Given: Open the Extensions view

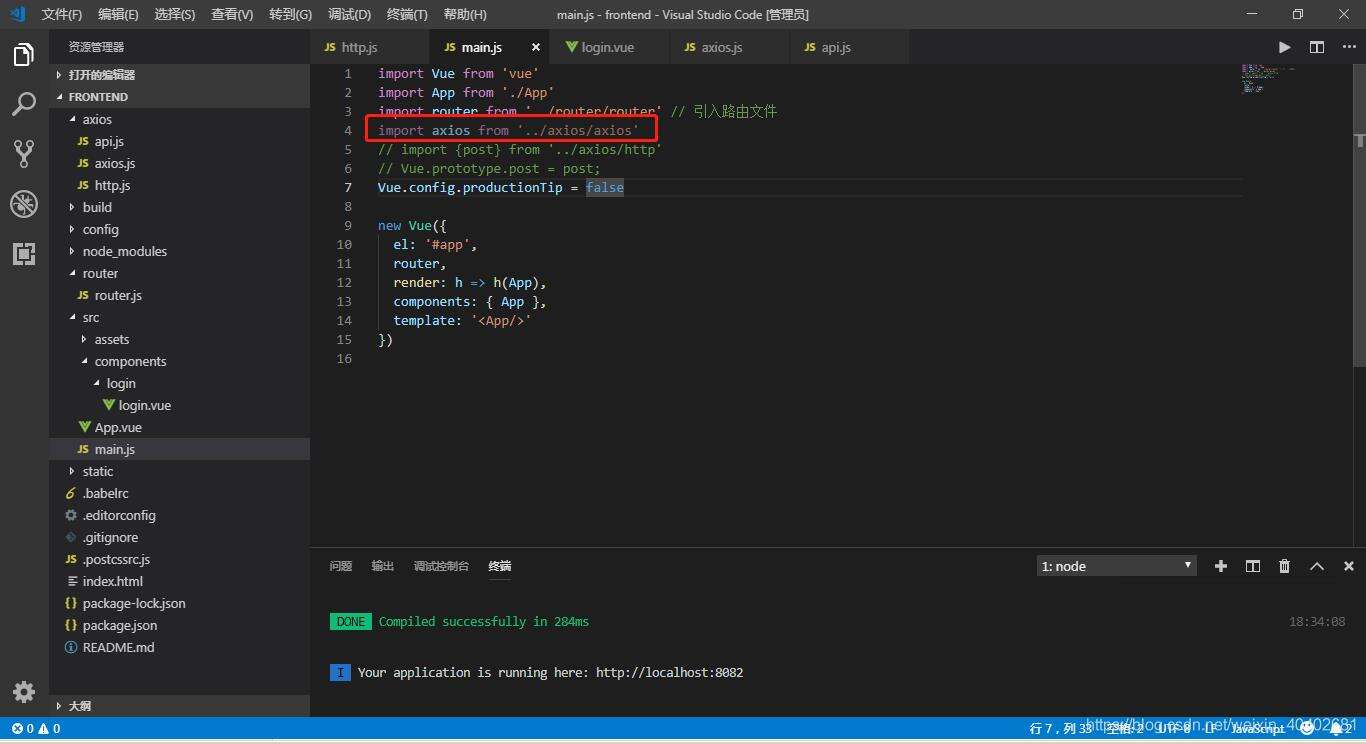Looking at the screenshot, I should tap(24, 254).
